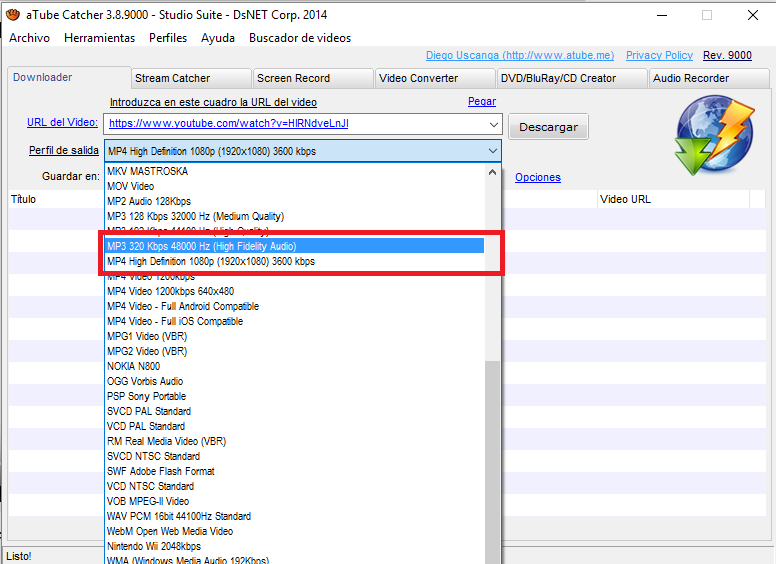Open the Perfiles menu
The width and height of the screenshot is (776, 564).
click(x=168, y=38)
